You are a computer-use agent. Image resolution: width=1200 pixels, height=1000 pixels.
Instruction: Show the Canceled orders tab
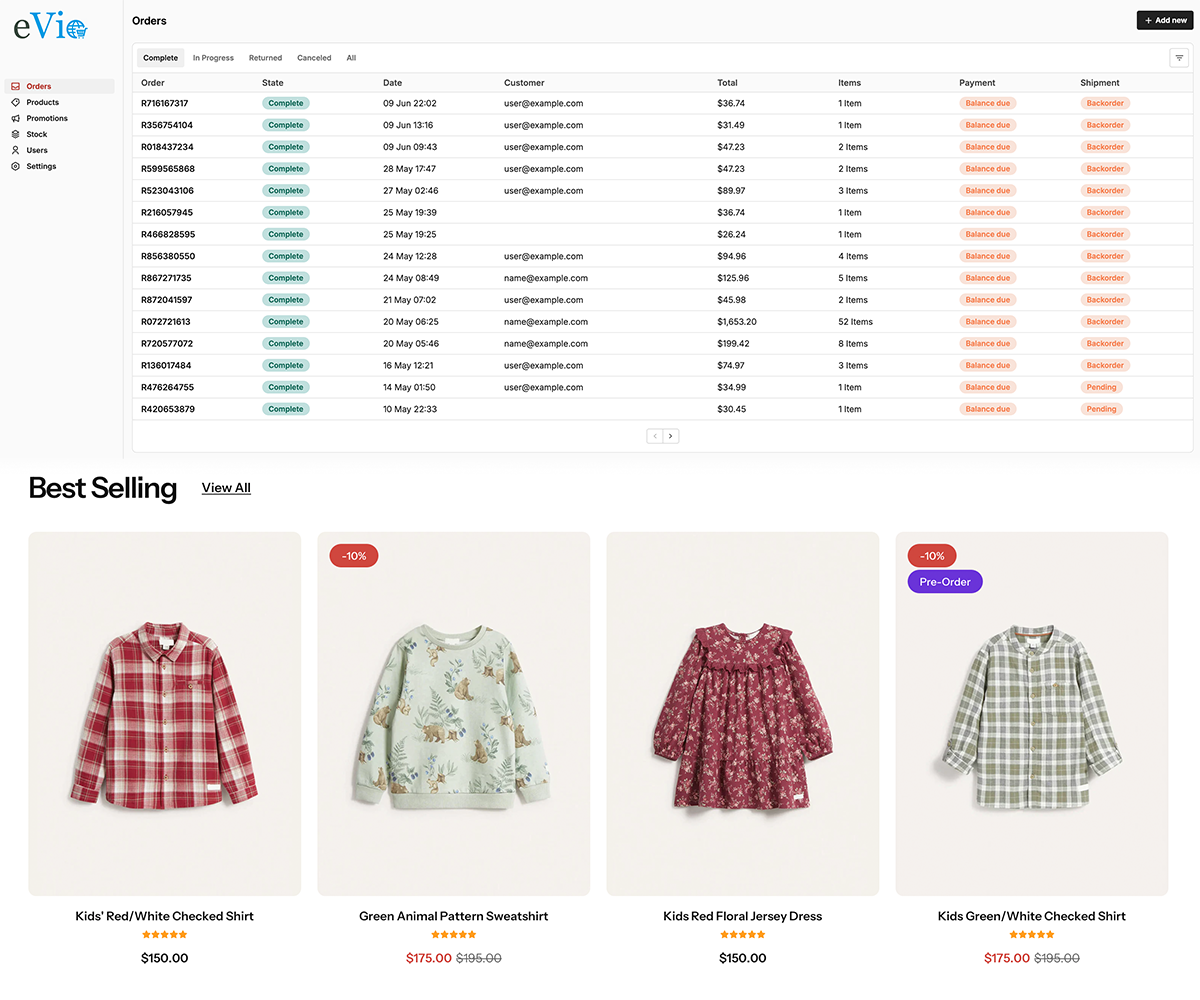tap(314, 58)
